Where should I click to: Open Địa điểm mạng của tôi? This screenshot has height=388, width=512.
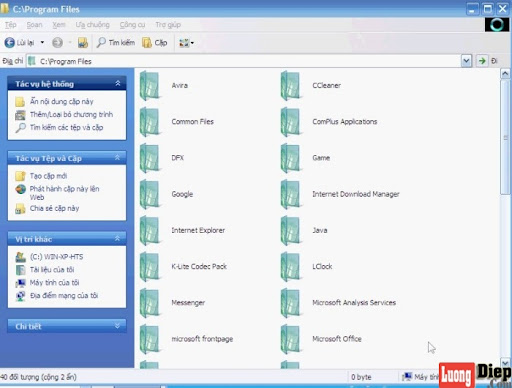(x=64, y=295)
